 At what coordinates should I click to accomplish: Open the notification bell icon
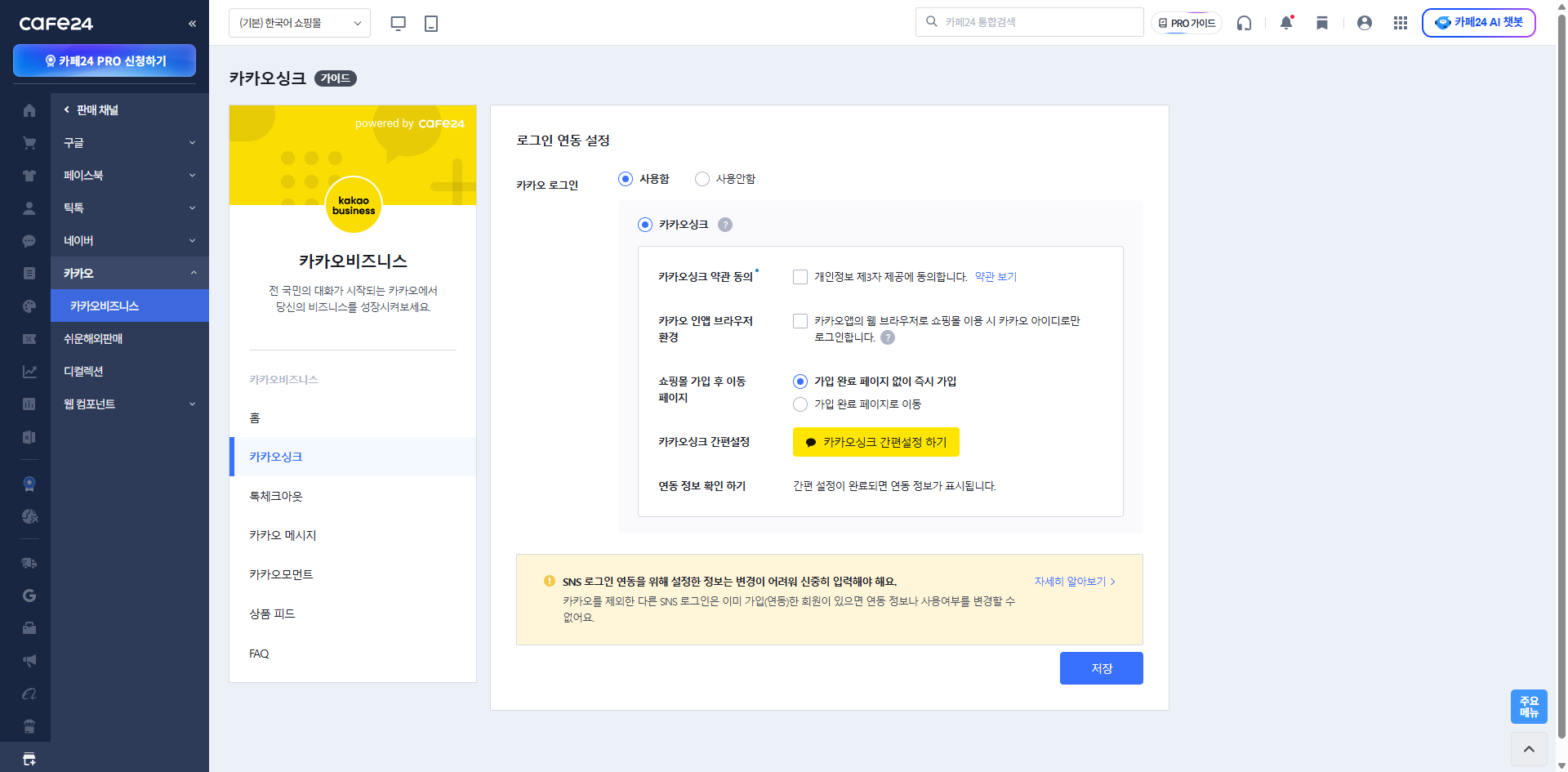[1286, 23]
